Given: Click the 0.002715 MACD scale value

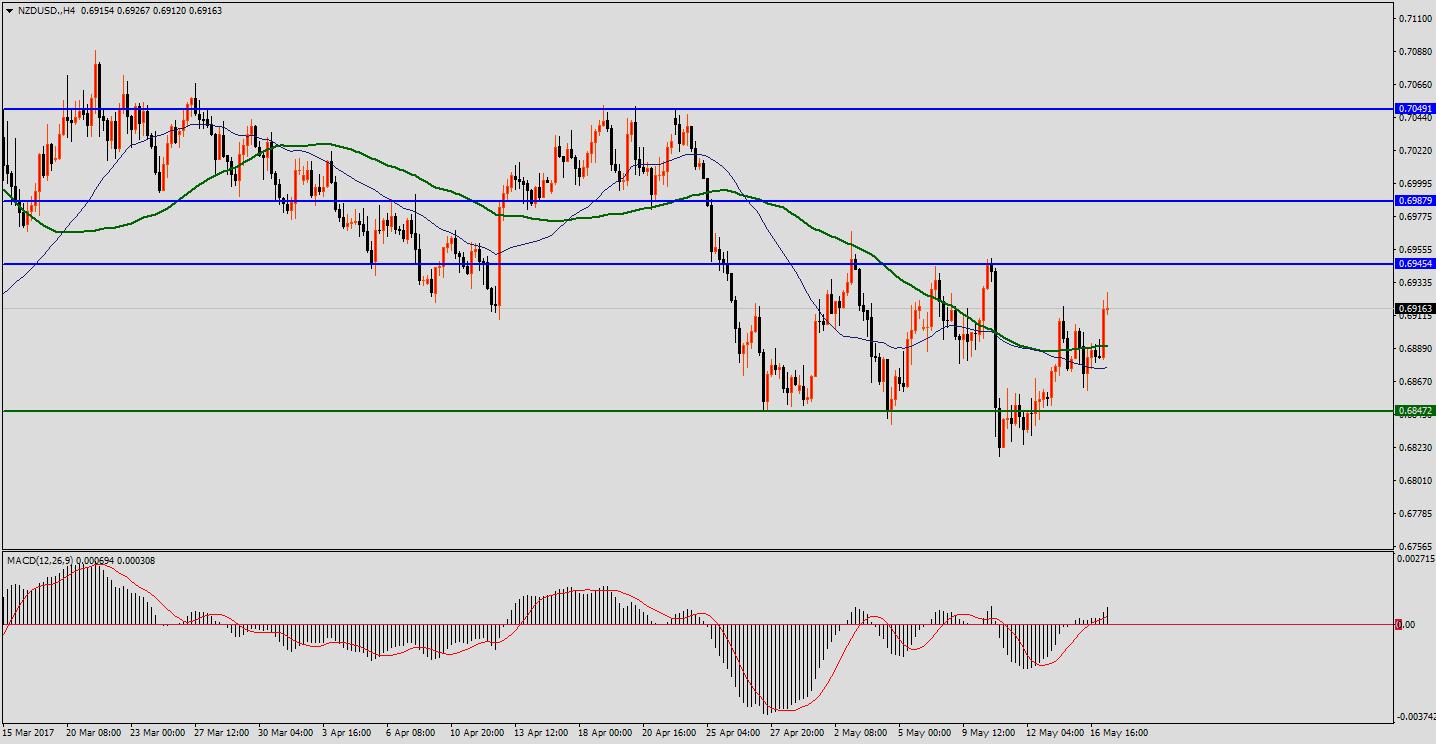Looking at the screenshot, I should (1415, 560).
